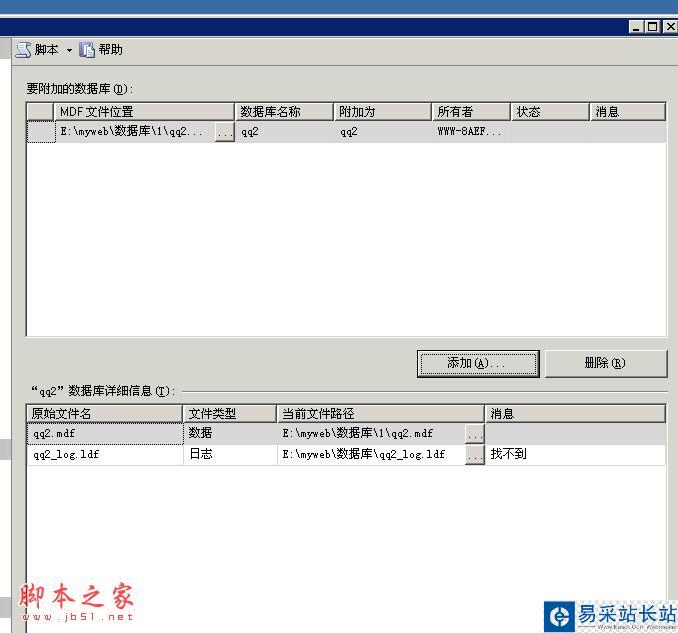Browse path for qq2_log.ldf ellipsis button
Image resolution: width=678 pixels, height=633 pixels.
click(x=475, y=455)
